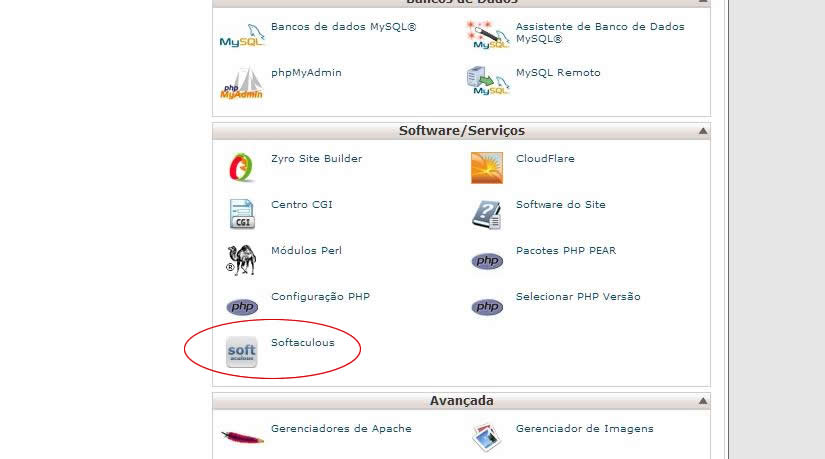Open Centro CGI link
Viewport: 825px width, 459px height.
tap(301, 204)
